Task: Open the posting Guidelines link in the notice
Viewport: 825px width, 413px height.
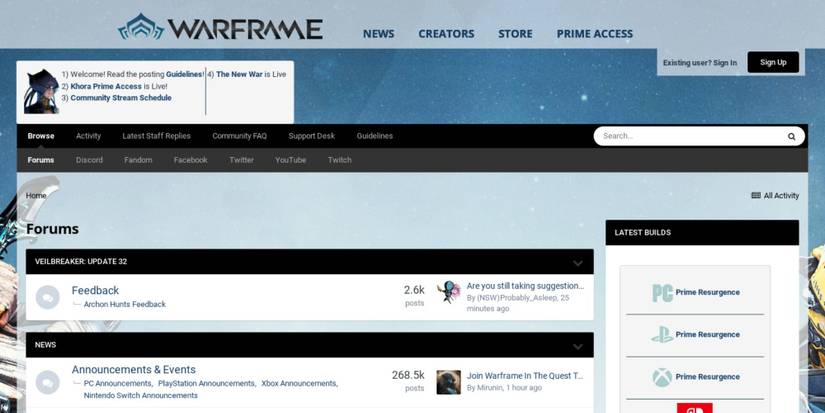Action: click(185, 75)
